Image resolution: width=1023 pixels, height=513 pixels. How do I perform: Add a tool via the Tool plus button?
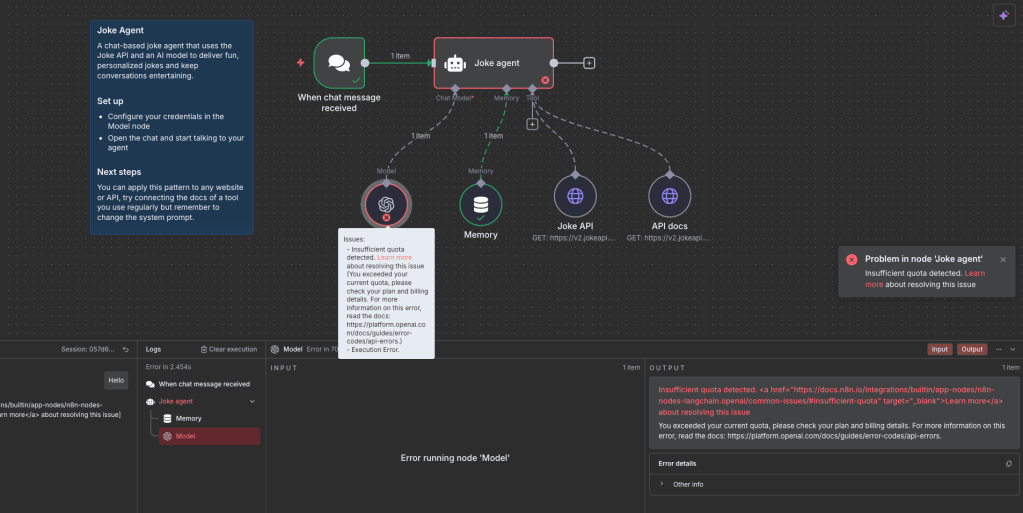point(532,124)
